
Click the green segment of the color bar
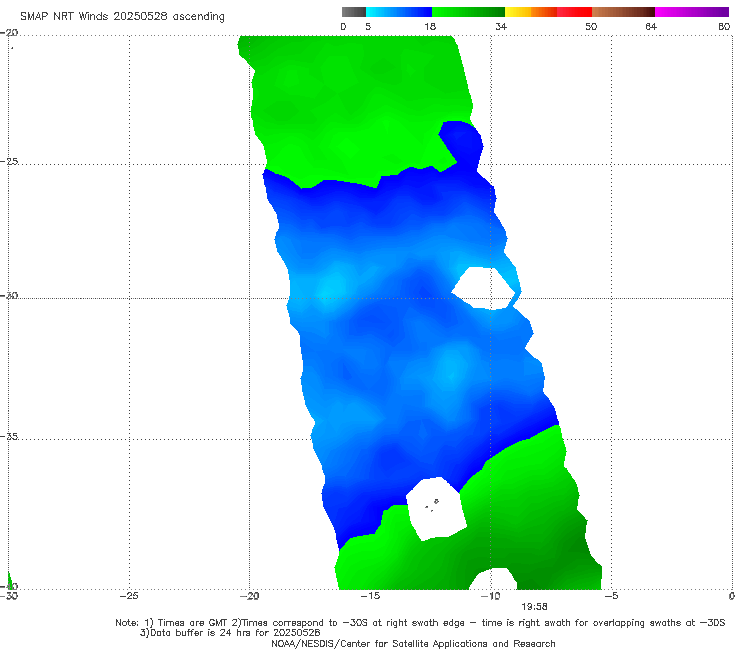(x=468, y=12)
